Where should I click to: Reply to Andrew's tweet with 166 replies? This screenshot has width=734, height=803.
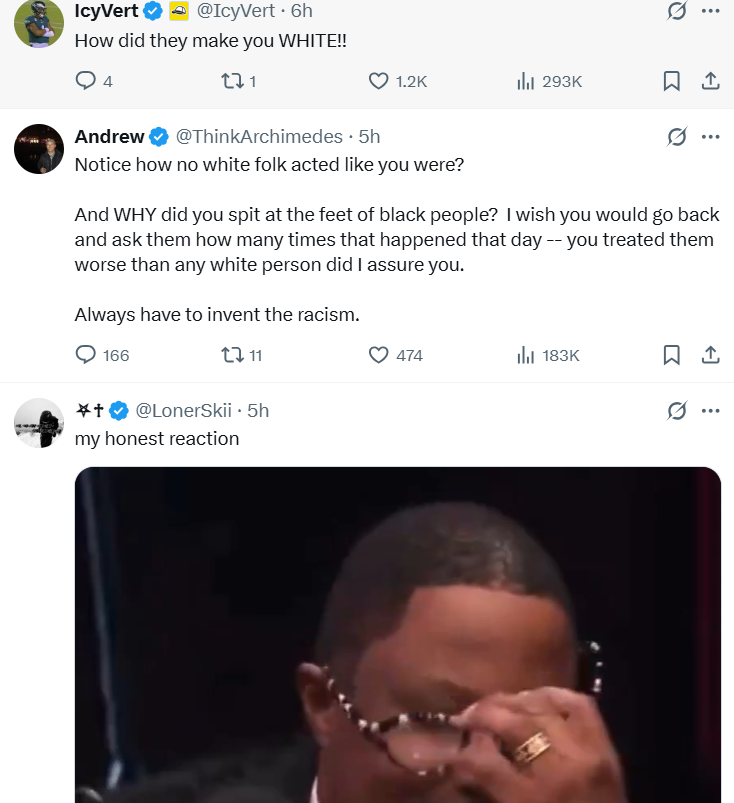[x=86, y=355]
